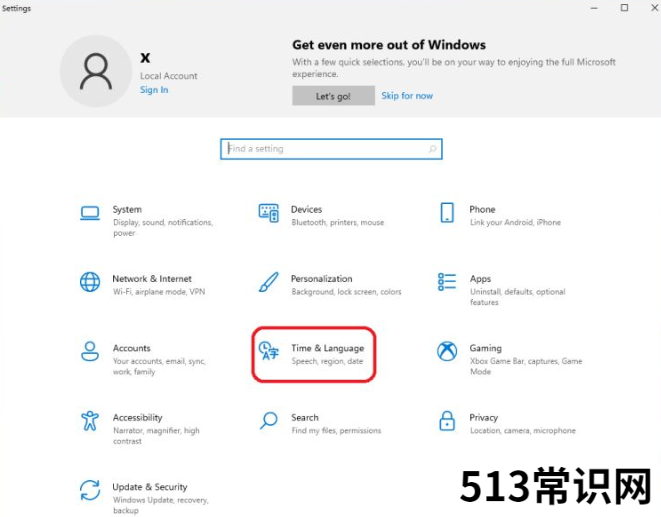Viewport: 661px width, 517px height.
Task: Click the 'Get even more out of Windows' heading
Action: tap(389, 45)
